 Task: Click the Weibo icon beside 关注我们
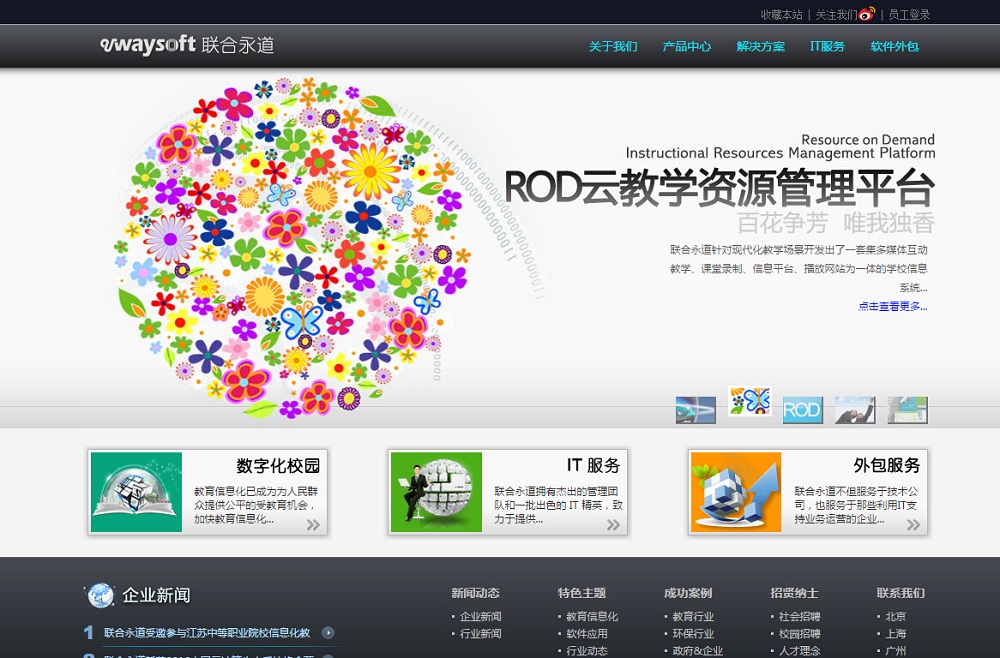[867, 13]
